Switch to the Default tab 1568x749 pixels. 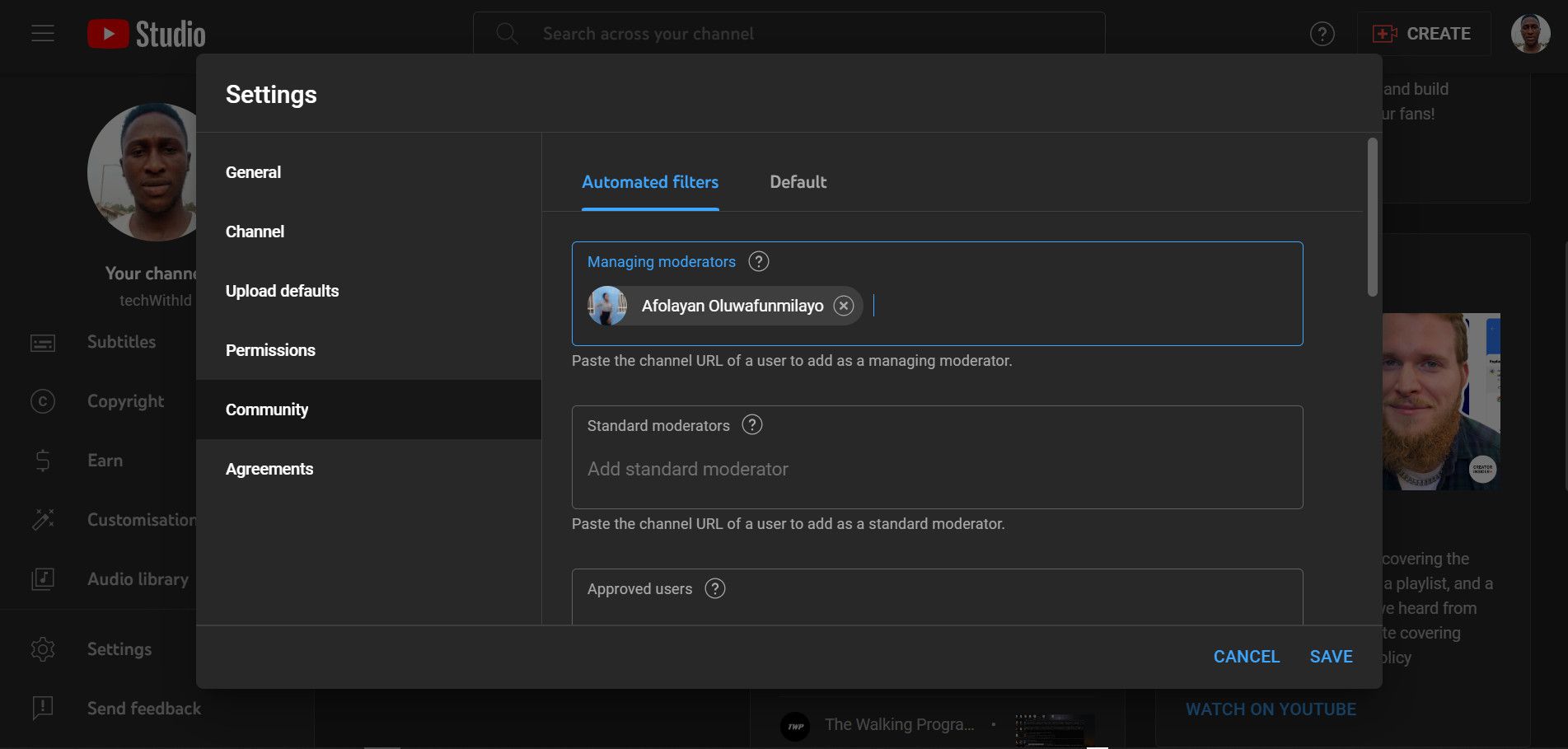pos(798,182)
